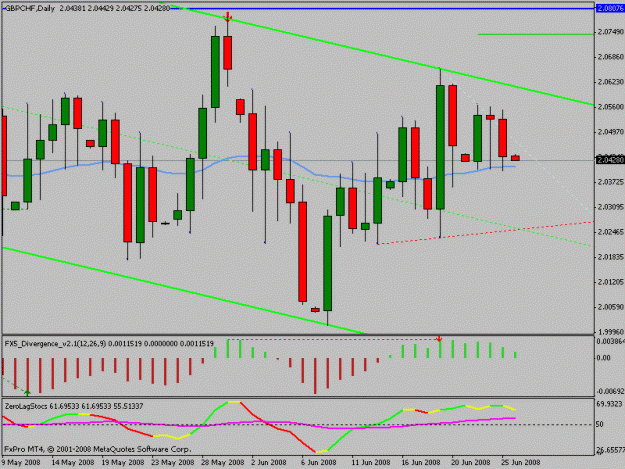Image resolution: width=625 pixels, height=469 pixels.
Task: Click the 2.07490 price axis value
Action: [611, 32]
